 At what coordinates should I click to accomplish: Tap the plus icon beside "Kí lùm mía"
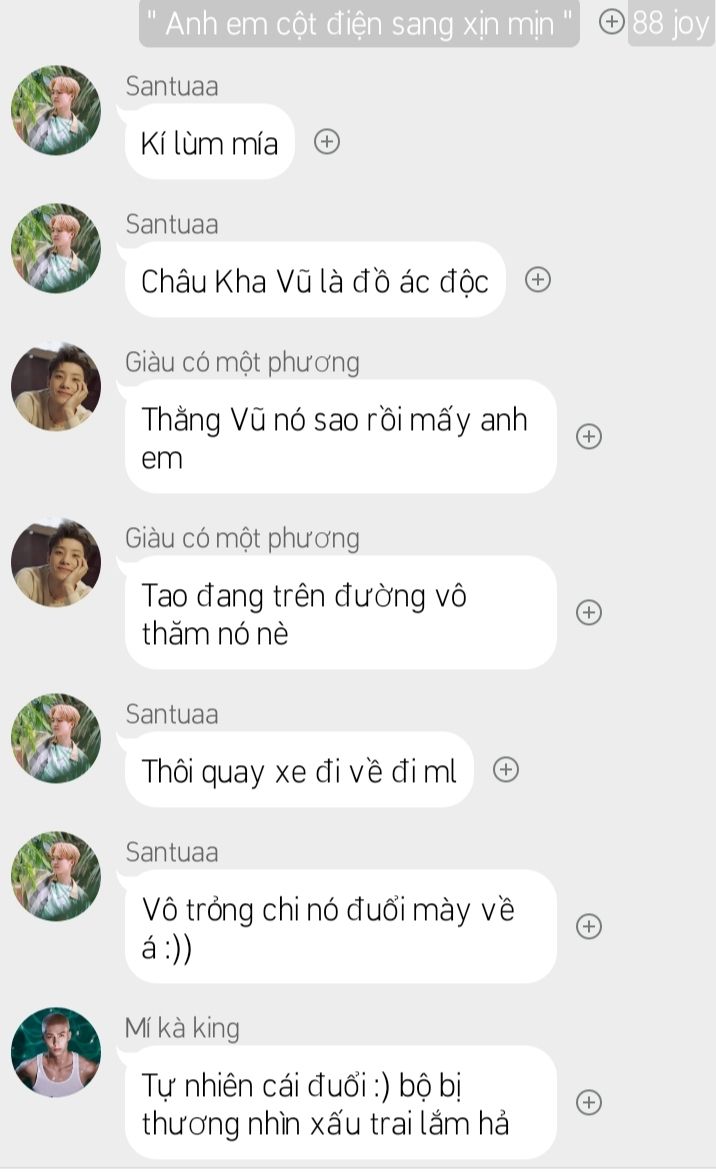[327, 141]
